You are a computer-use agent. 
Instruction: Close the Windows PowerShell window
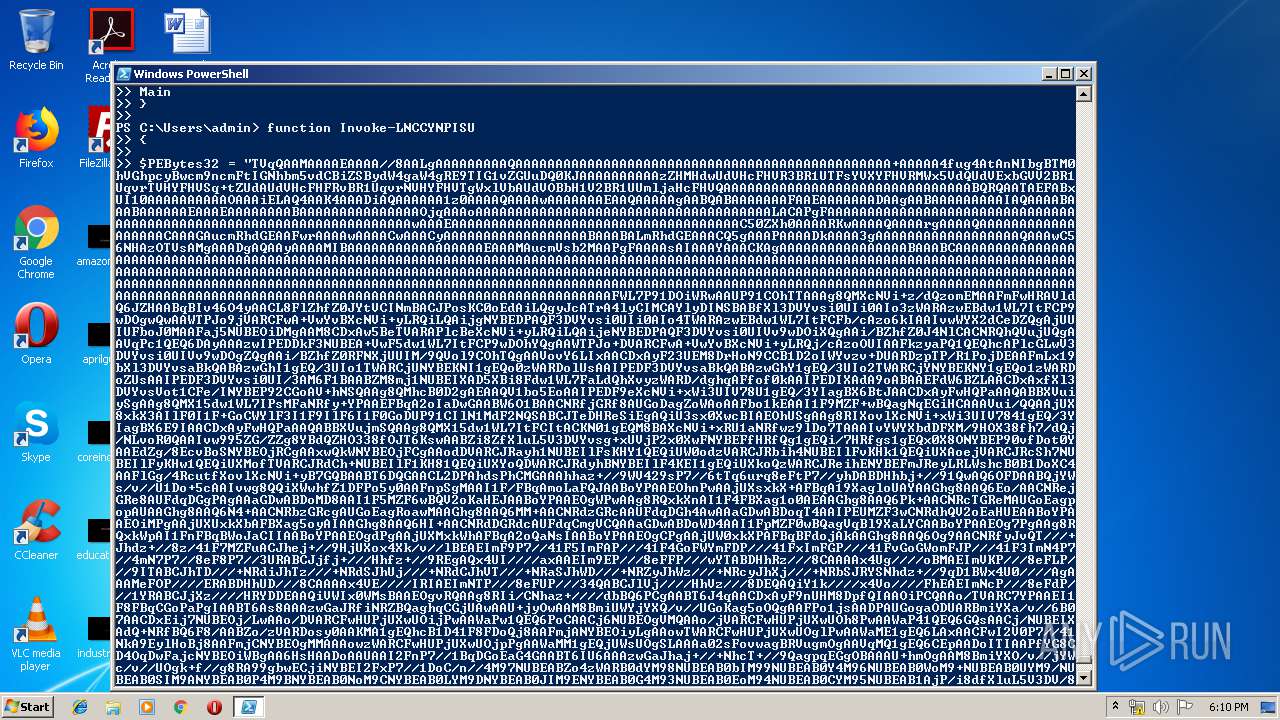1082,74
